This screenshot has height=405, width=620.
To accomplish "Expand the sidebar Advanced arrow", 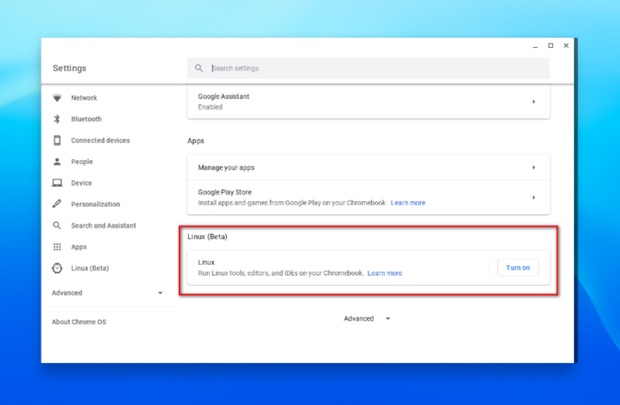I will tap(160, 293).
